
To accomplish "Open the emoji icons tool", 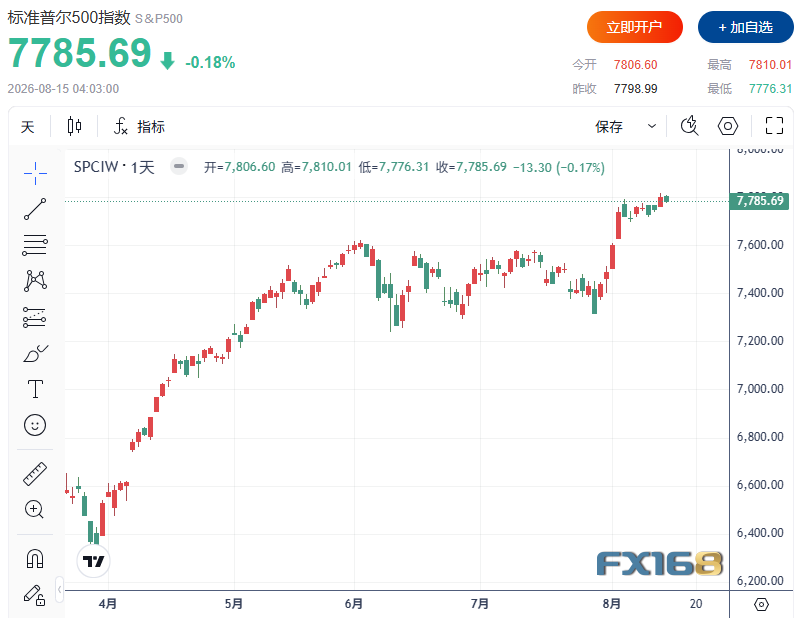I will [x=35, y=425].
